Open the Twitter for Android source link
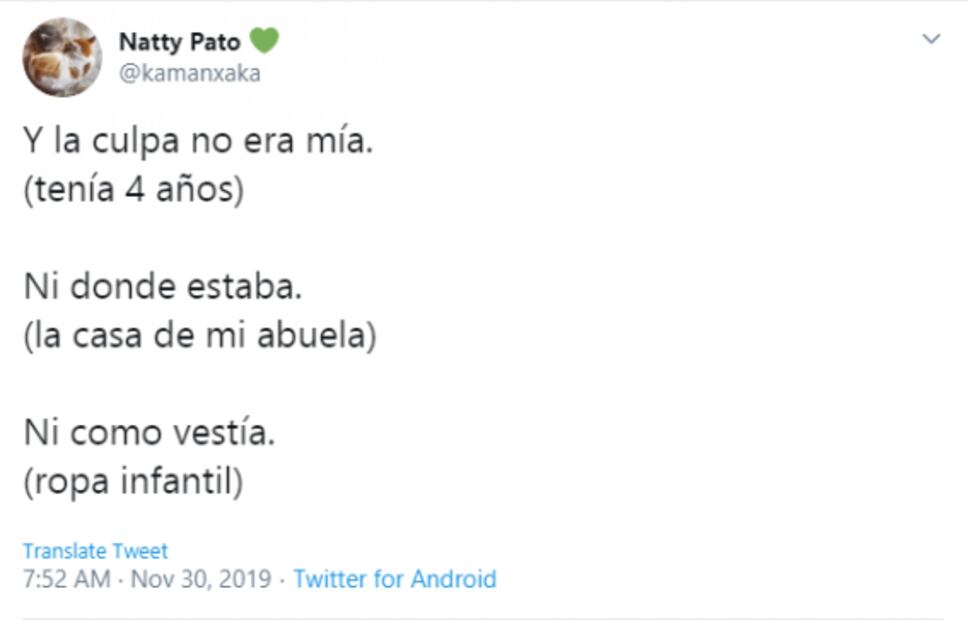Screen dimensions: 968x620 click(393, 579)
